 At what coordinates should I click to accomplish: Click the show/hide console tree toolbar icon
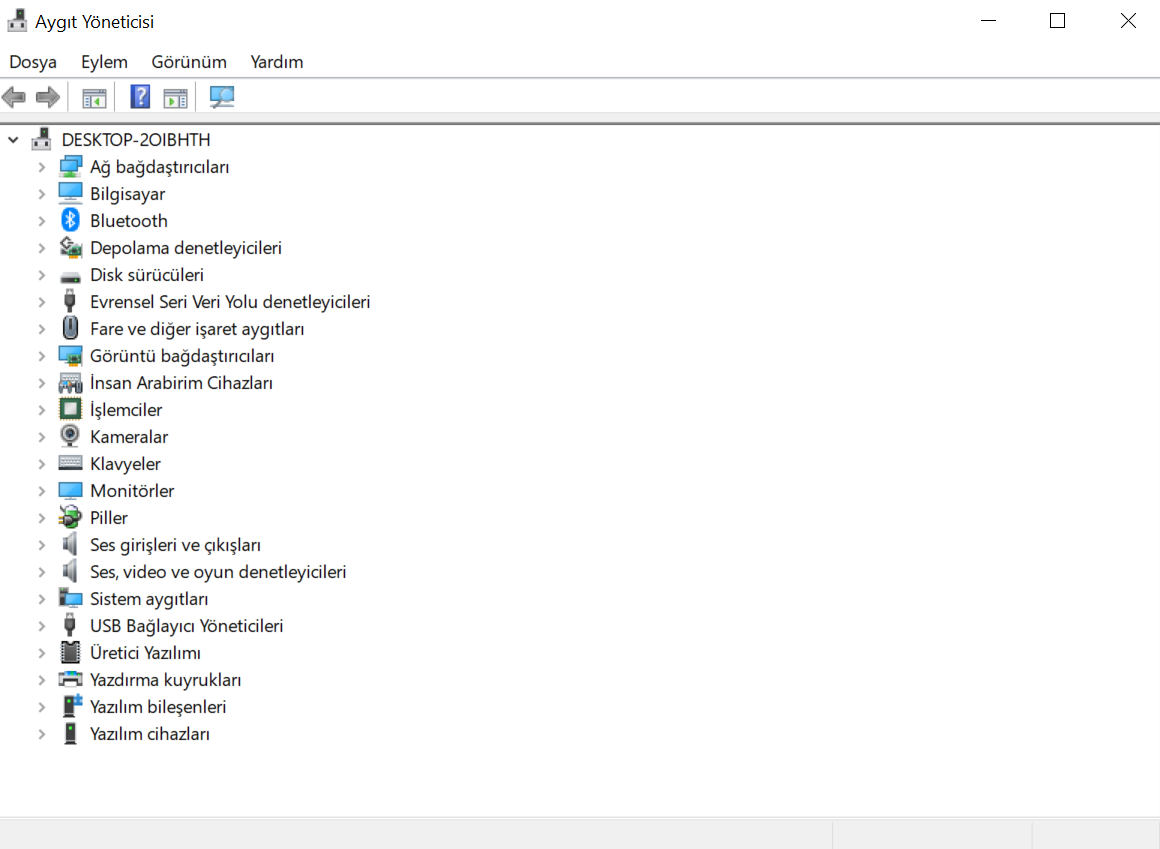click(94, 96)
